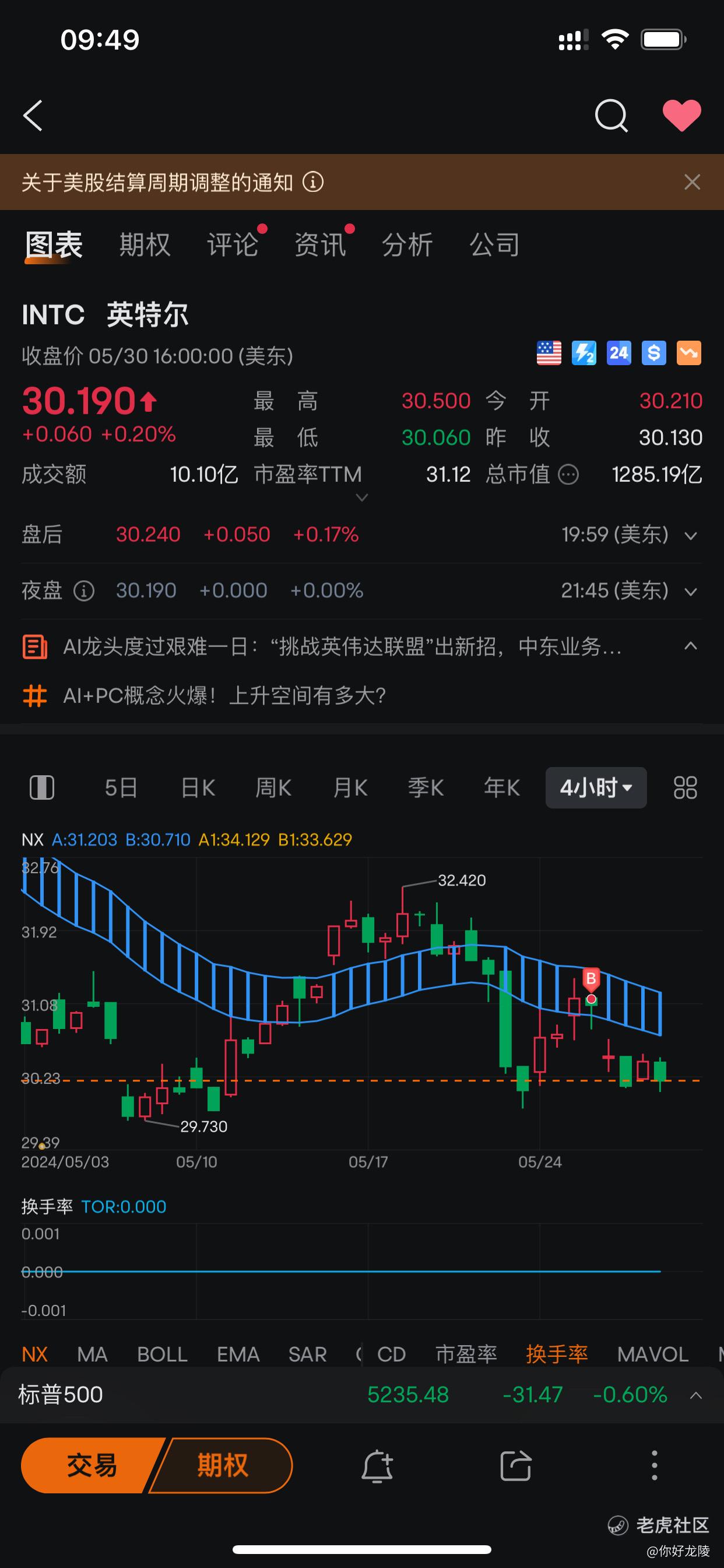Select the EMA indicator
This screenshot has height=1568, width=724.
pyautogui.click(x=238, y=1354)
